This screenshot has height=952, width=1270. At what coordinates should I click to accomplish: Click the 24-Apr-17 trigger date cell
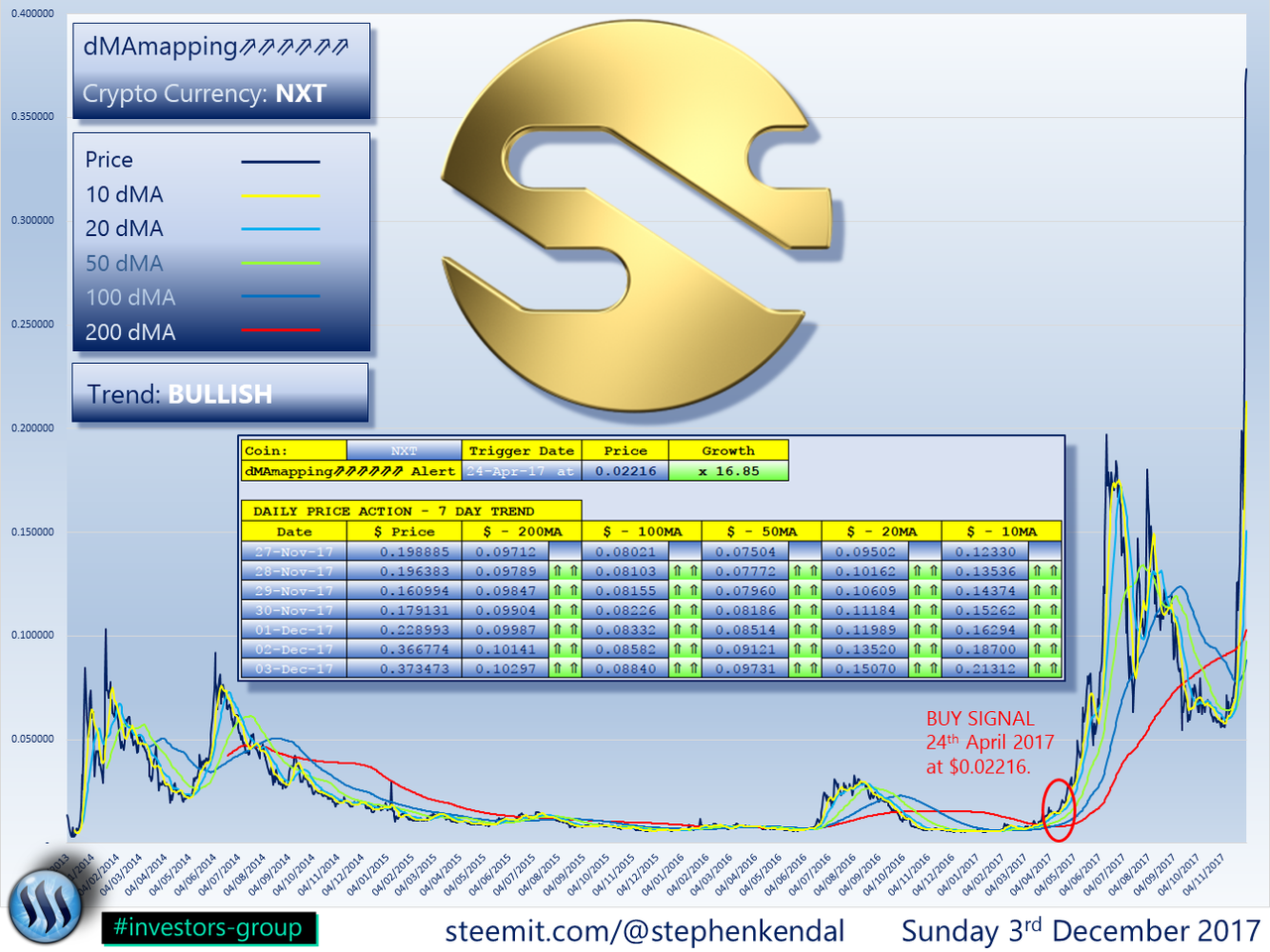point(522,471)
